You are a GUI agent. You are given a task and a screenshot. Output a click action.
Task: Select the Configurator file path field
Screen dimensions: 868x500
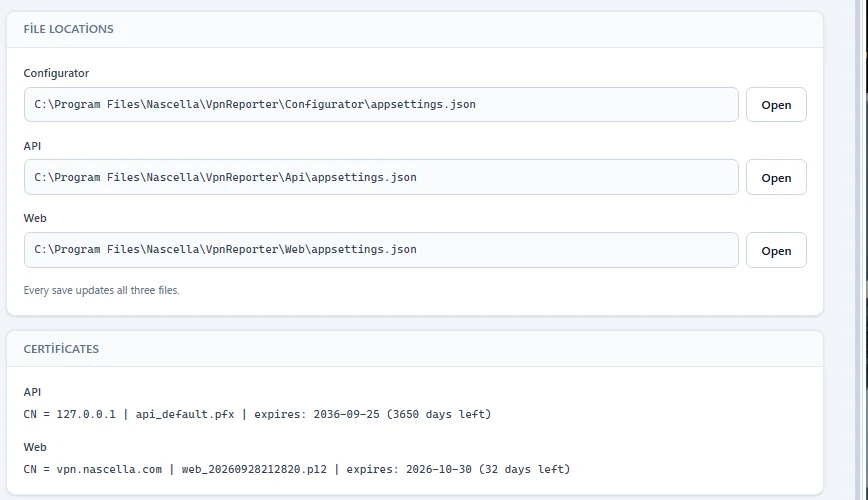click(381, 105)
